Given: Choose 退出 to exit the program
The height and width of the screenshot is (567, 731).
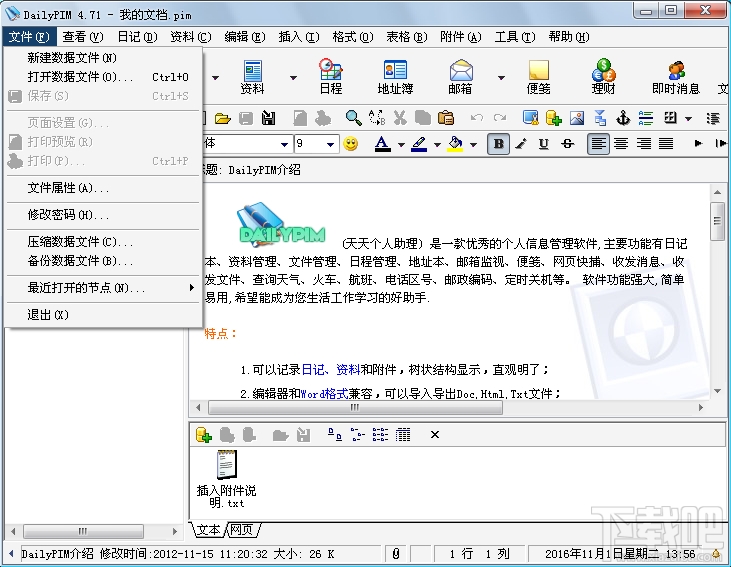Looking at the screenshot, I should pyautogui.click(x=103, y=315).
